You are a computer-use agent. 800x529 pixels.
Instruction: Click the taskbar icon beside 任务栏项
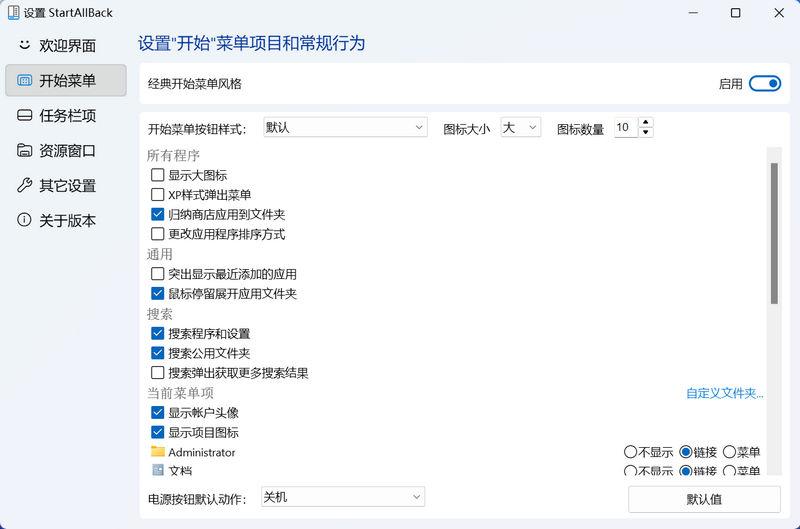point(25,116)
